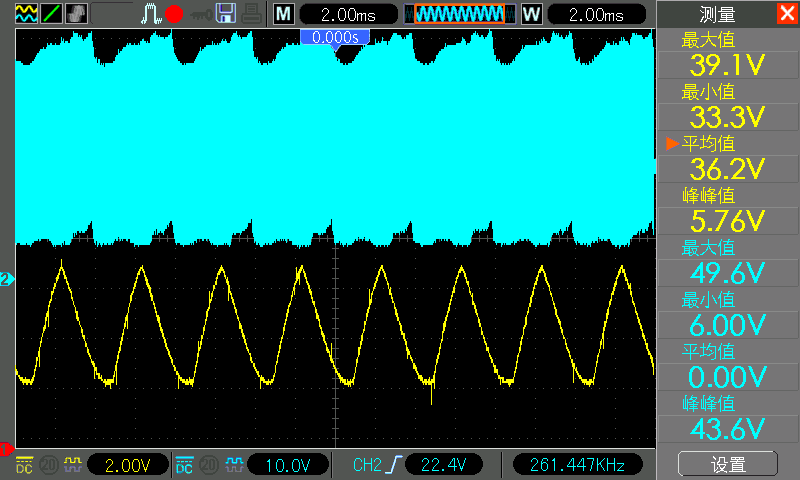800x480 pixels.
Task: Toggle the gray persistence display icon
Action: (77, 13)
